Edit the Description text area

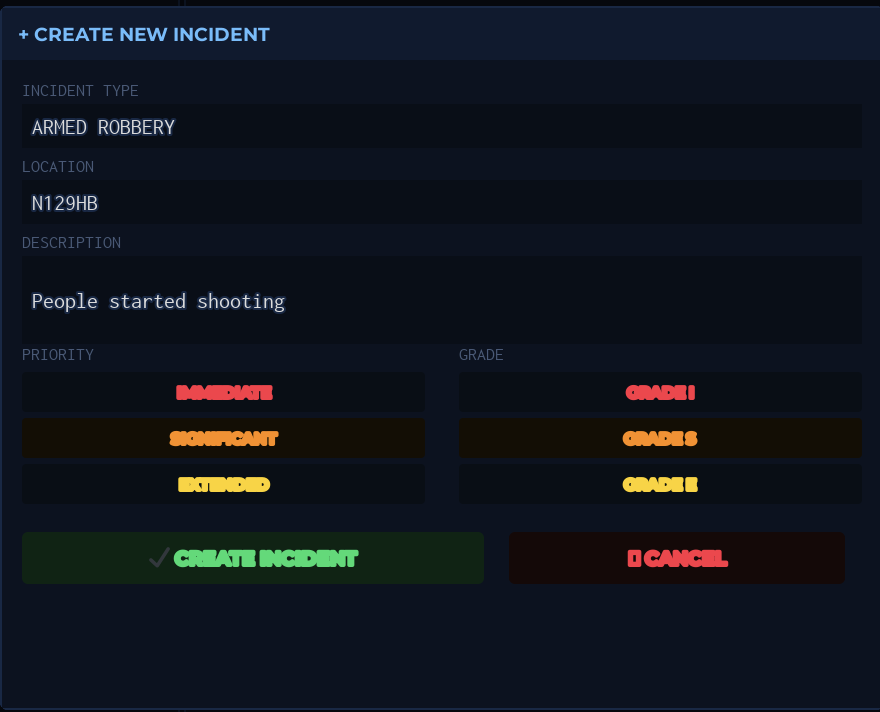click(441, 300)
